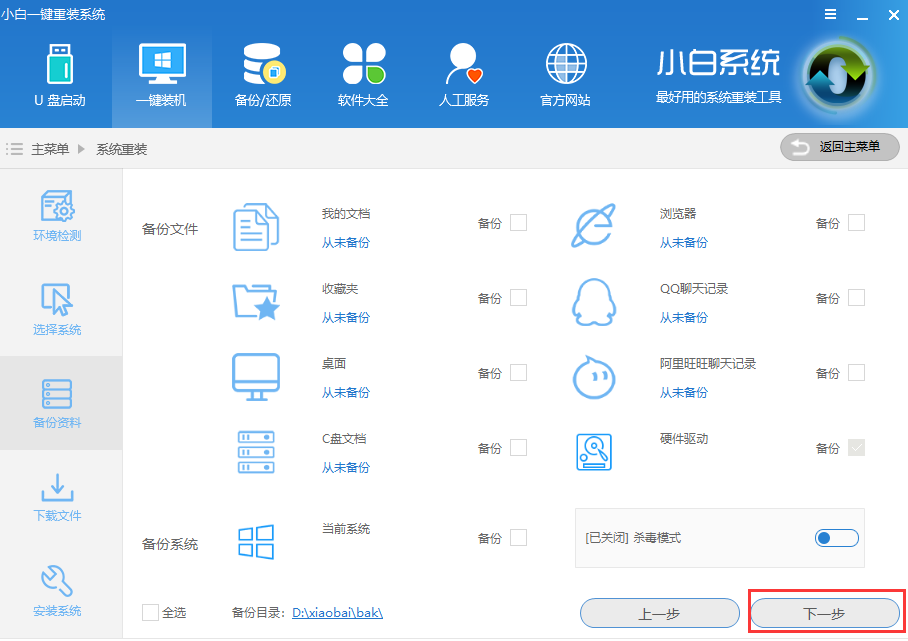908x641 pixels.
Task: Enable backup checkbox for 我的文档
Action: click(518, 223)
